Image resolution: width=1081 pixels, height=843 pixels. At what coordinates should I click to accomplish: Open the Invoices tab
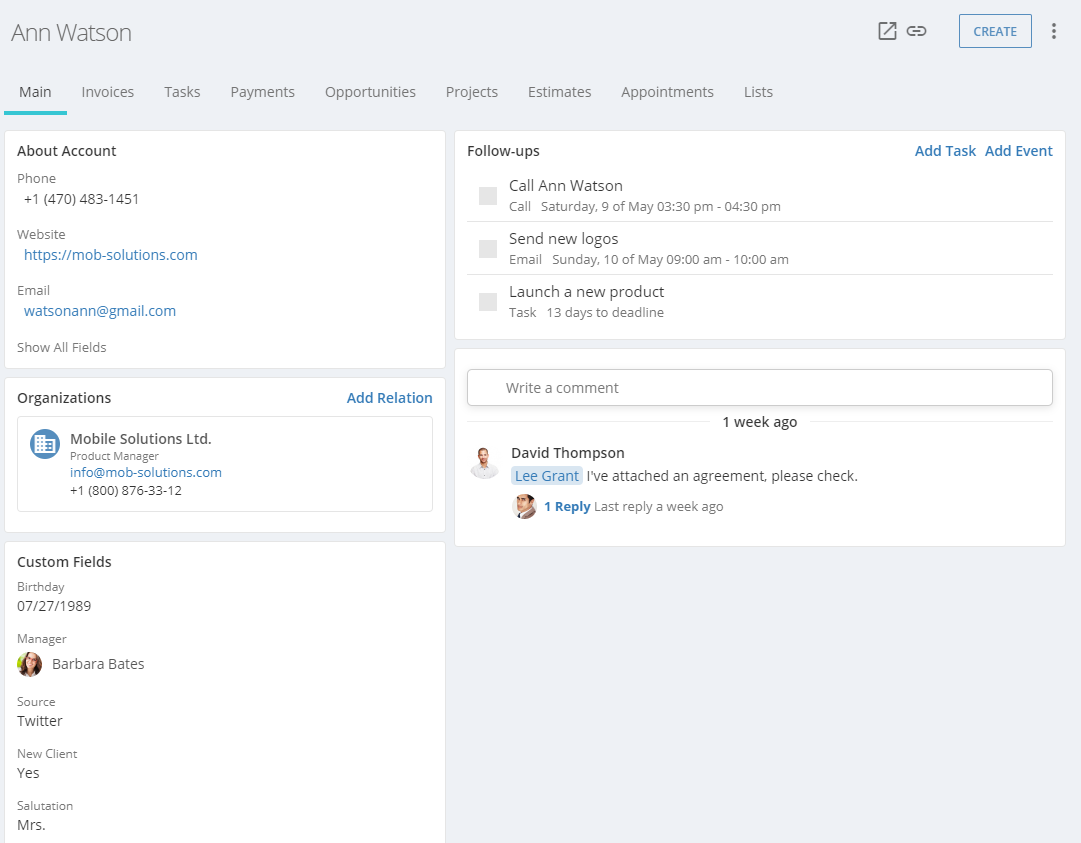(108, 92)
